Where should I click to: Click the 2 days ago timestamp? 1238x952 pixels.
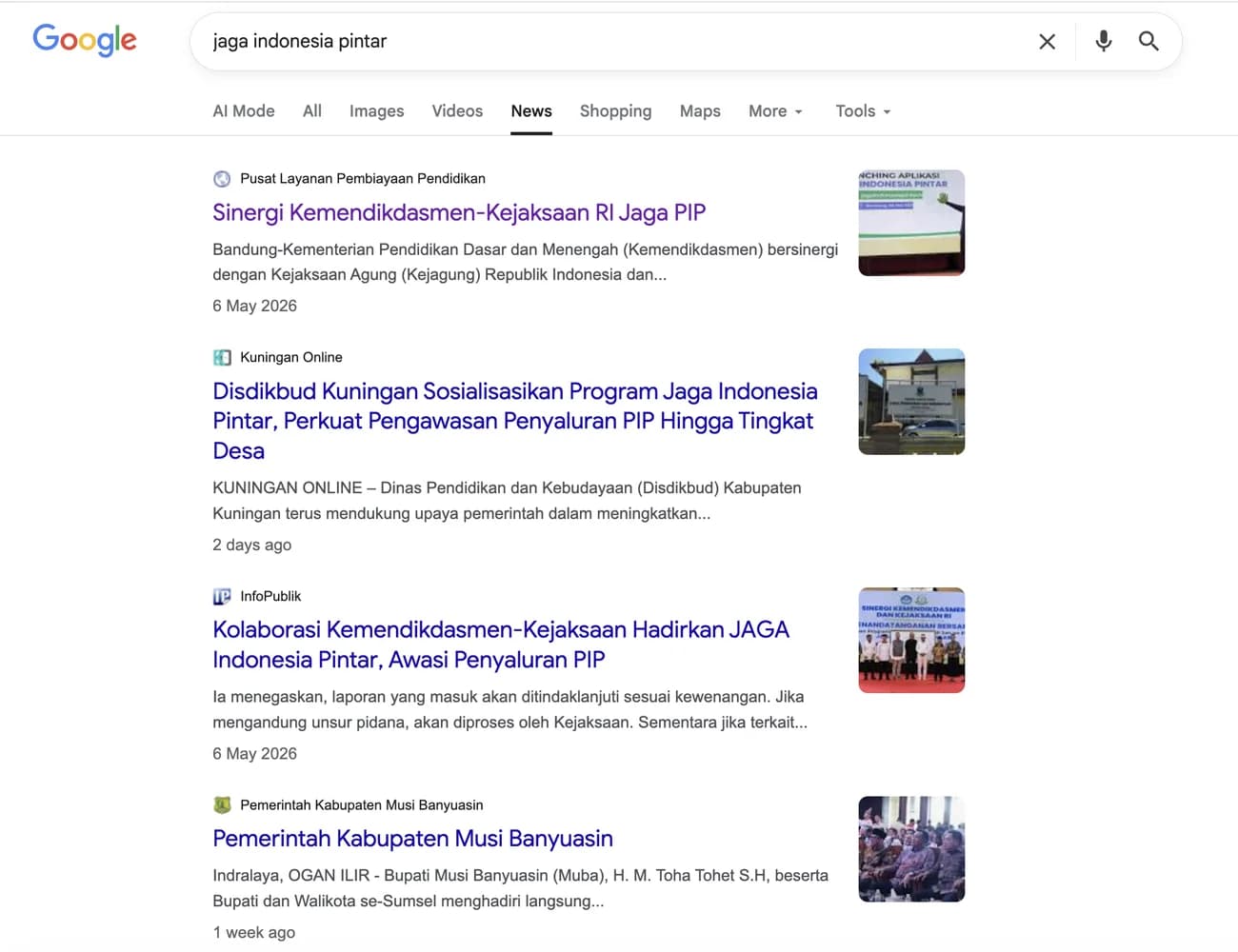(x=252, y=545)
